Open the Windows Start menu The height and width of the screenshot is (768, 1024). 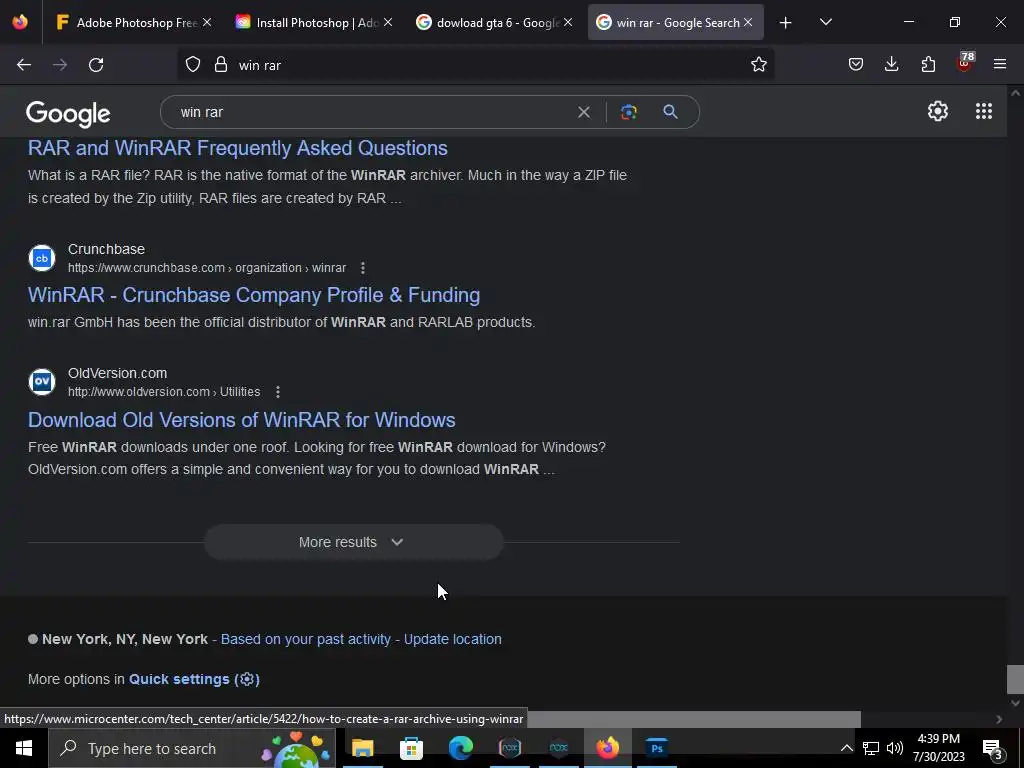[x=24, y=748]
